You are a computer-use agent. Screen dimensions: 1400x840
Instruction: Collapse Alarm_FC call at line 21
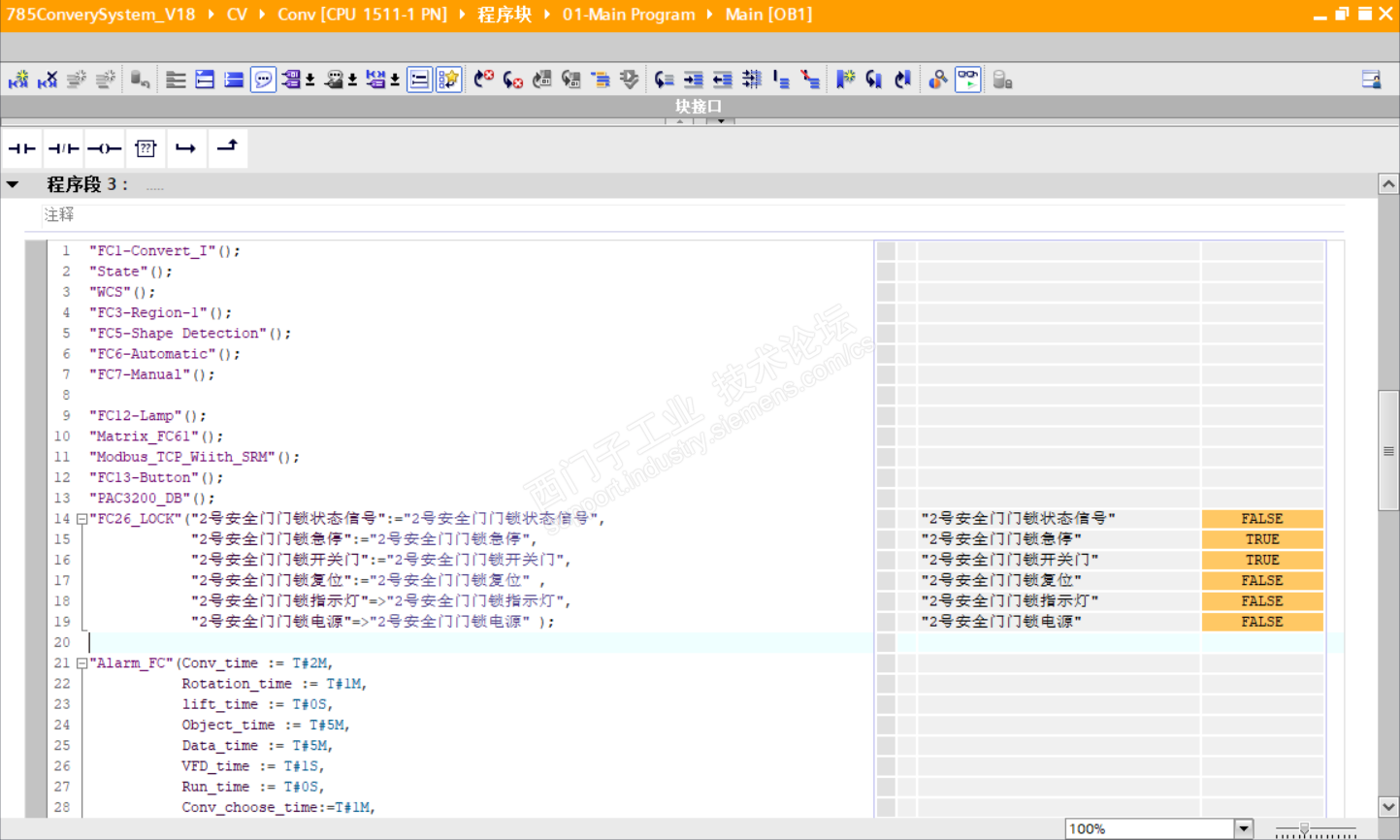pos(82,663)
